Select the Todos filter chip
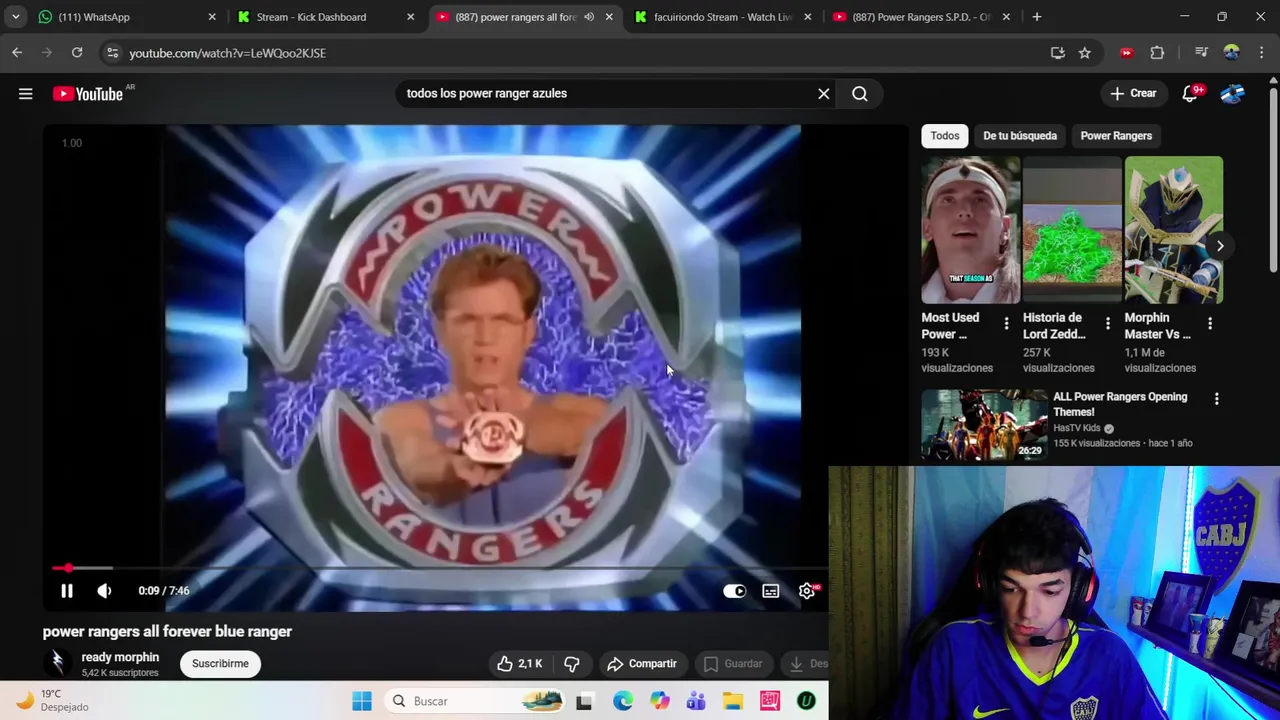This screenshot has height=720, width=1280. (x=945, y=136)
